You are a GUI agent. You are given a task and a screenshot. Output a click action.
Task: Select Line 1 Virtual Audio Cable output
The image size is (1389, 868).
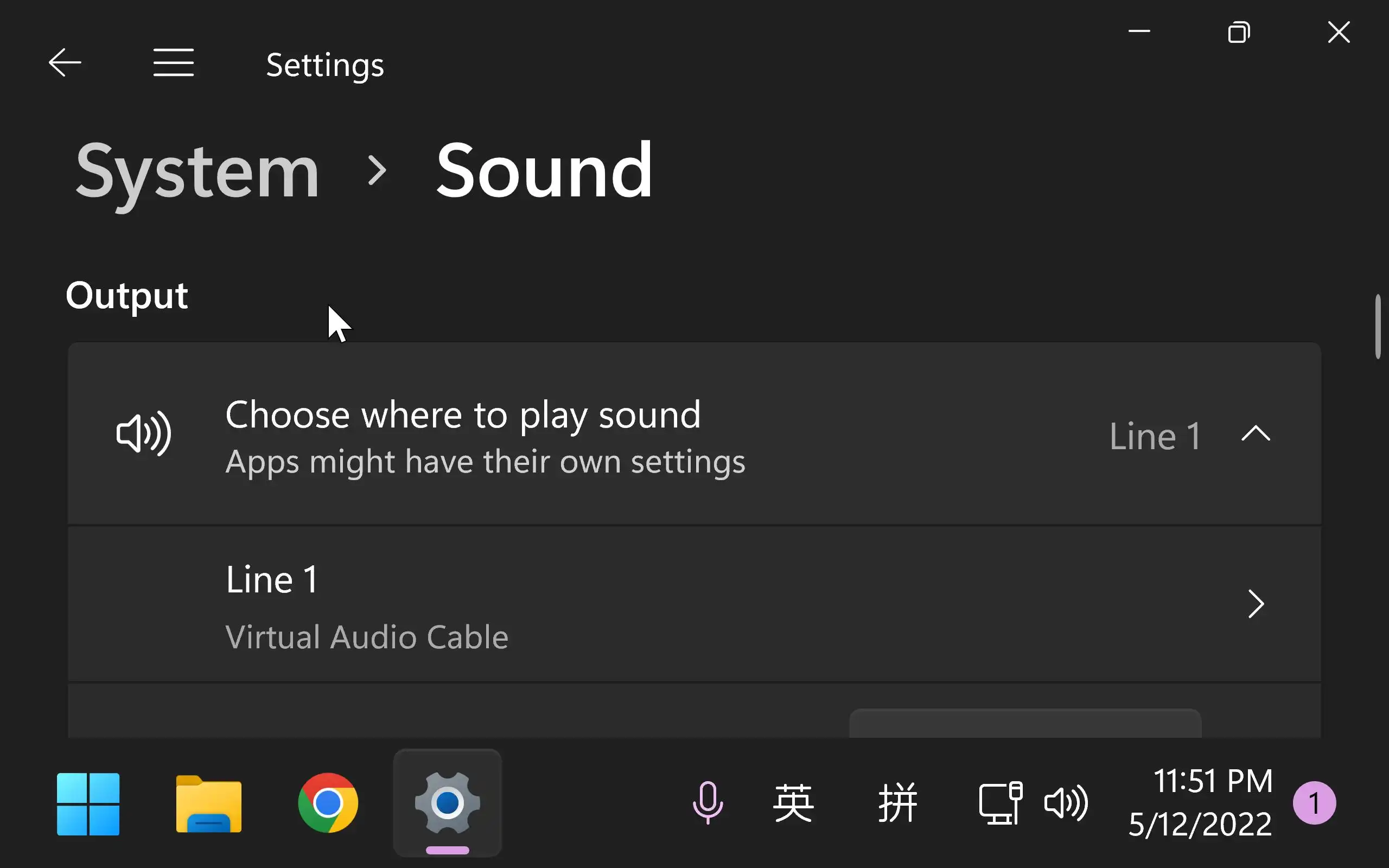(x=367, y=606)
